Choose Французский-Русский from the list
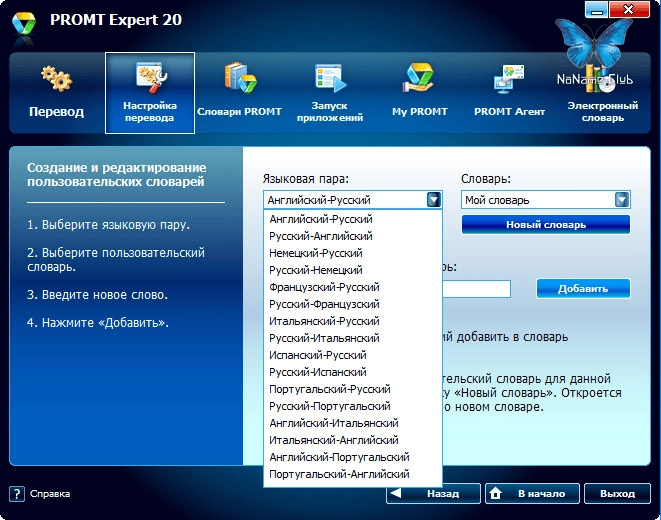Image resolution: width=661 pixels, height=520 pixels. (x=353, y=287)
